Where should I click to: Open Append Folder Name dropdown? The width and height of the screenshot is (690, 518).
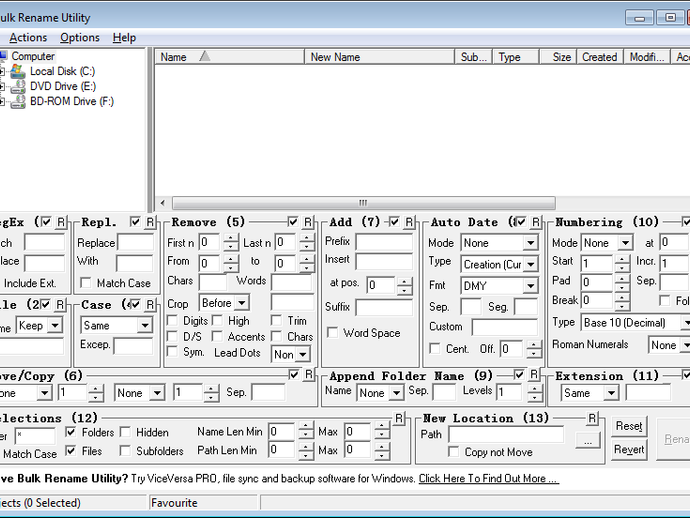396,393
